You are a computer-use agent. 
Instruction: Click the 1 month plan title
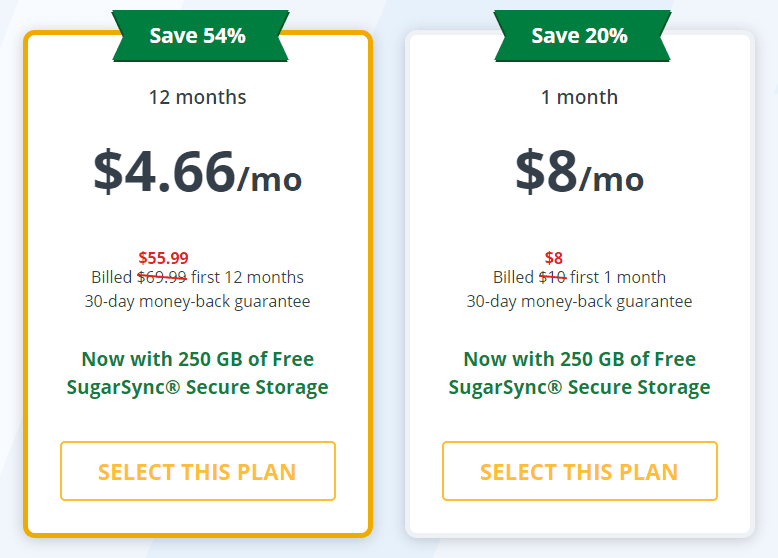[580, 97]
